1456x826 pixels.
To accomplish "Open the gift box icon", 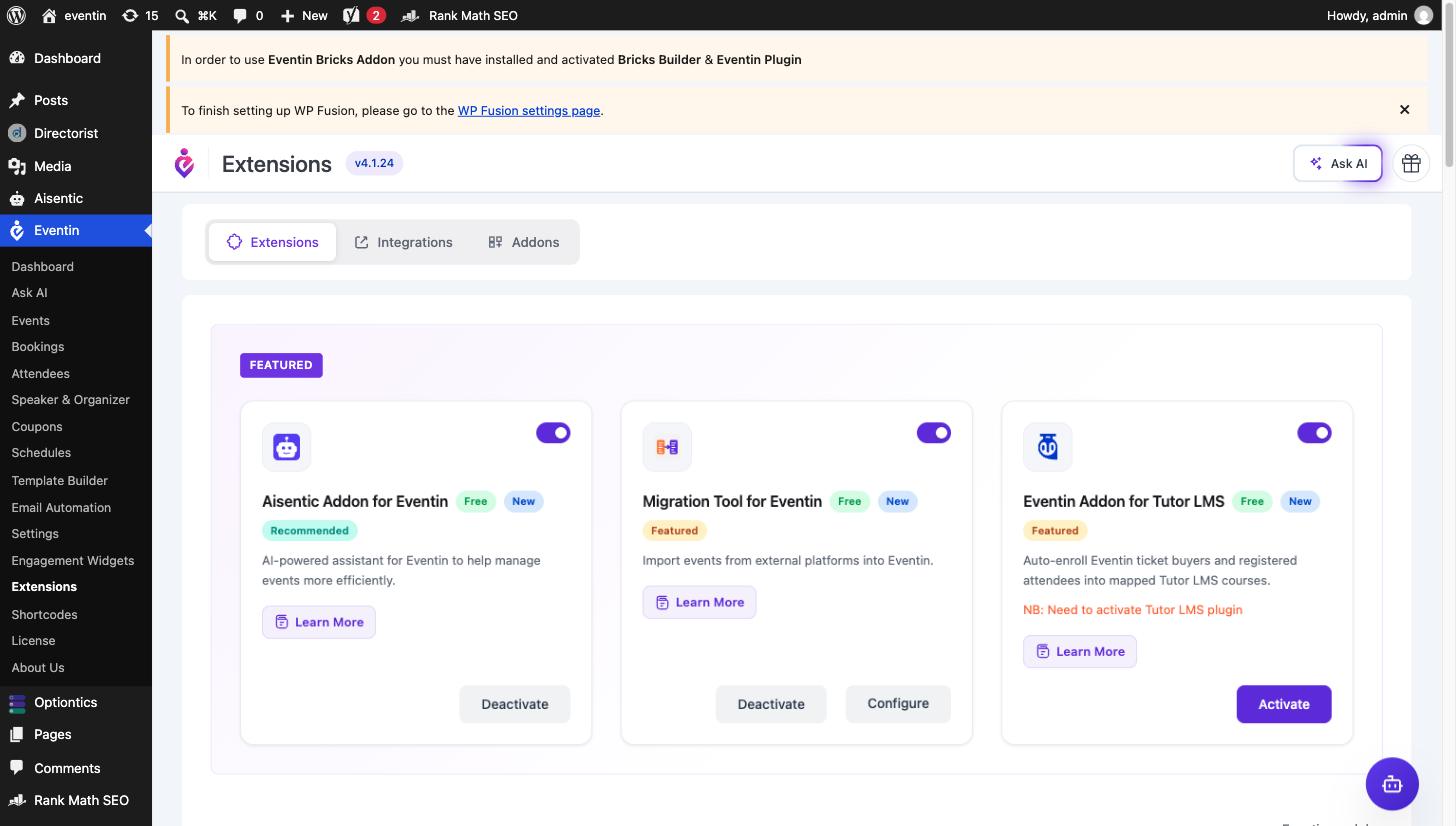I will pyautogui.click(x=1411, y=163).
